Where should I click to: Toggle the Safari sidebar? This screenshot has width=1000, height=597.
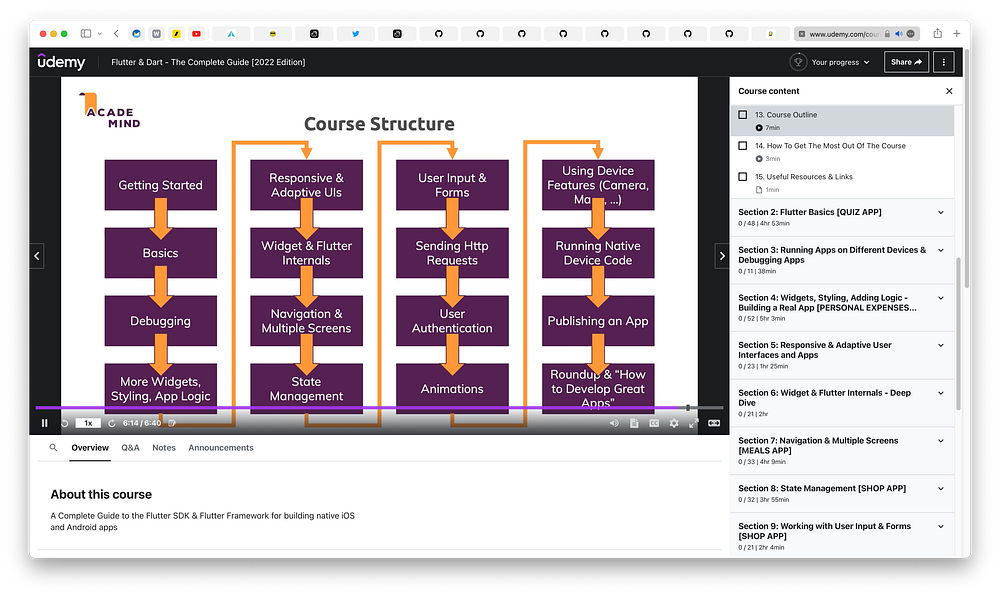tap(85, 34)
